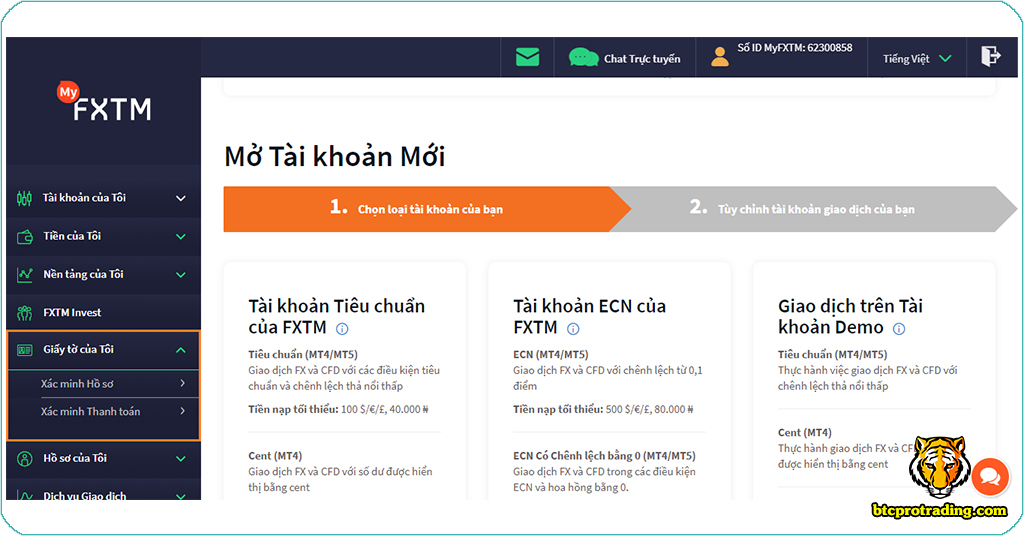Click info icon next to Tài khoản Demo
This screenshot has width=1024, height=536.
899,328
